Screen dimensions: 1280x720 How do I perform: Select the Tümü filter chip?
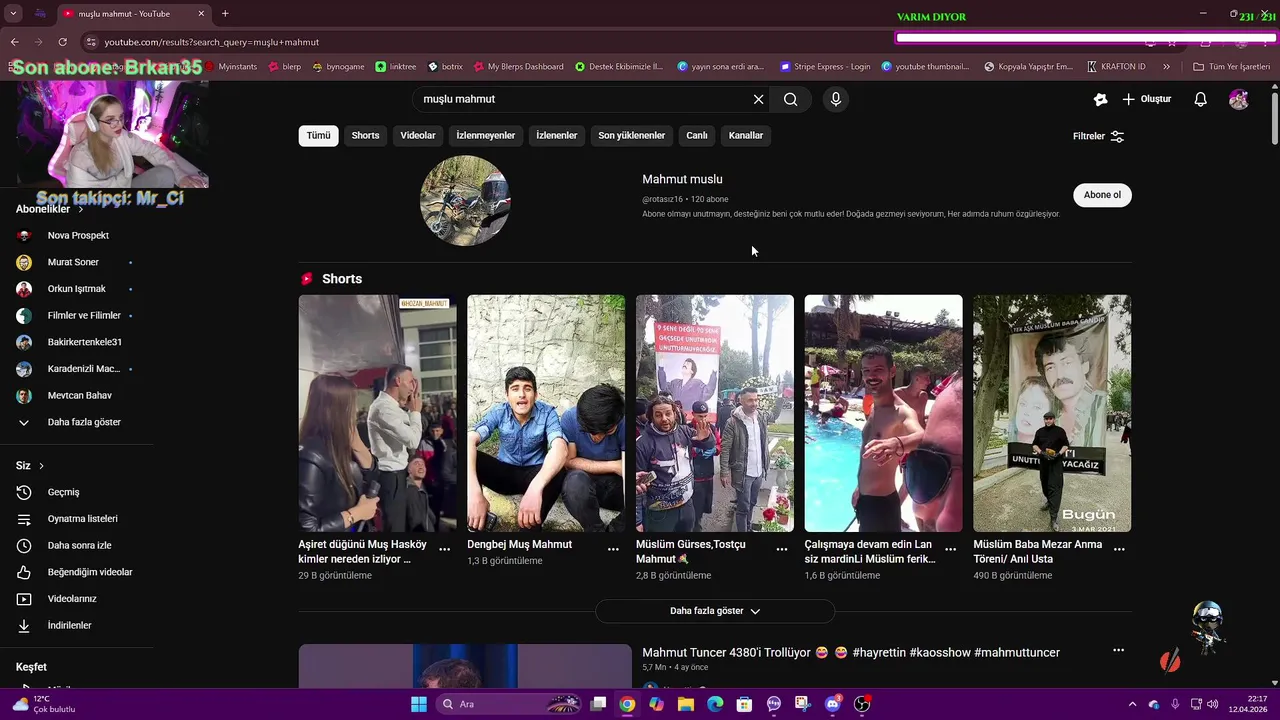318,136
